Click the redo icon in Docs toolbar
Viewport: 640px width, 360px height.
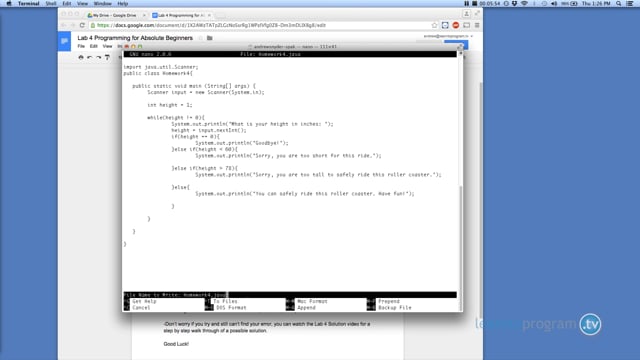click(x=98, y=58)
